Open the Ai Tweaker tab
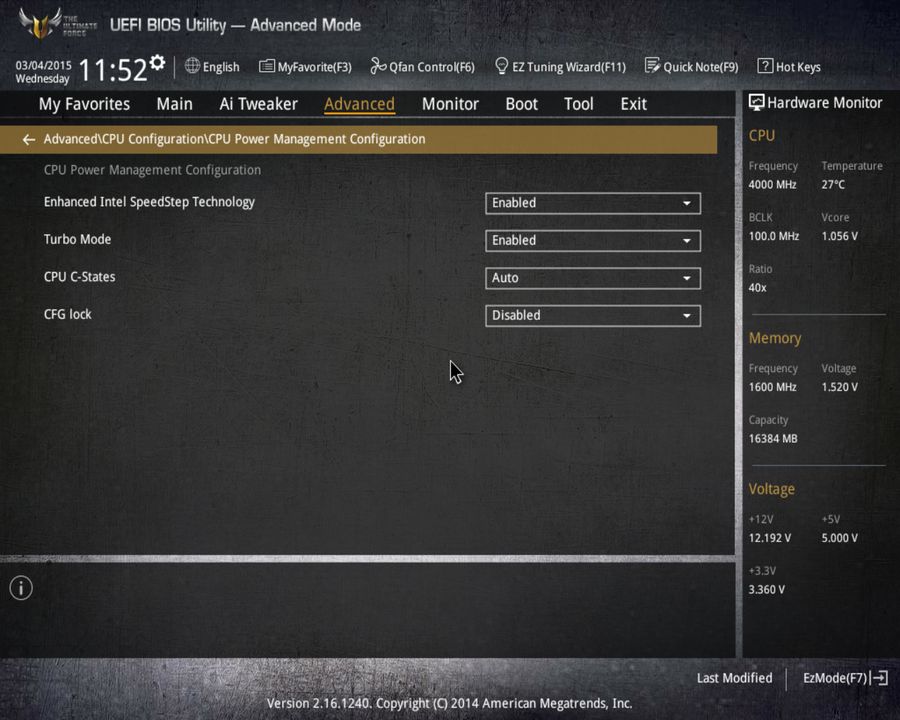This screenshot has height=720, width=900. pos(258,104)
